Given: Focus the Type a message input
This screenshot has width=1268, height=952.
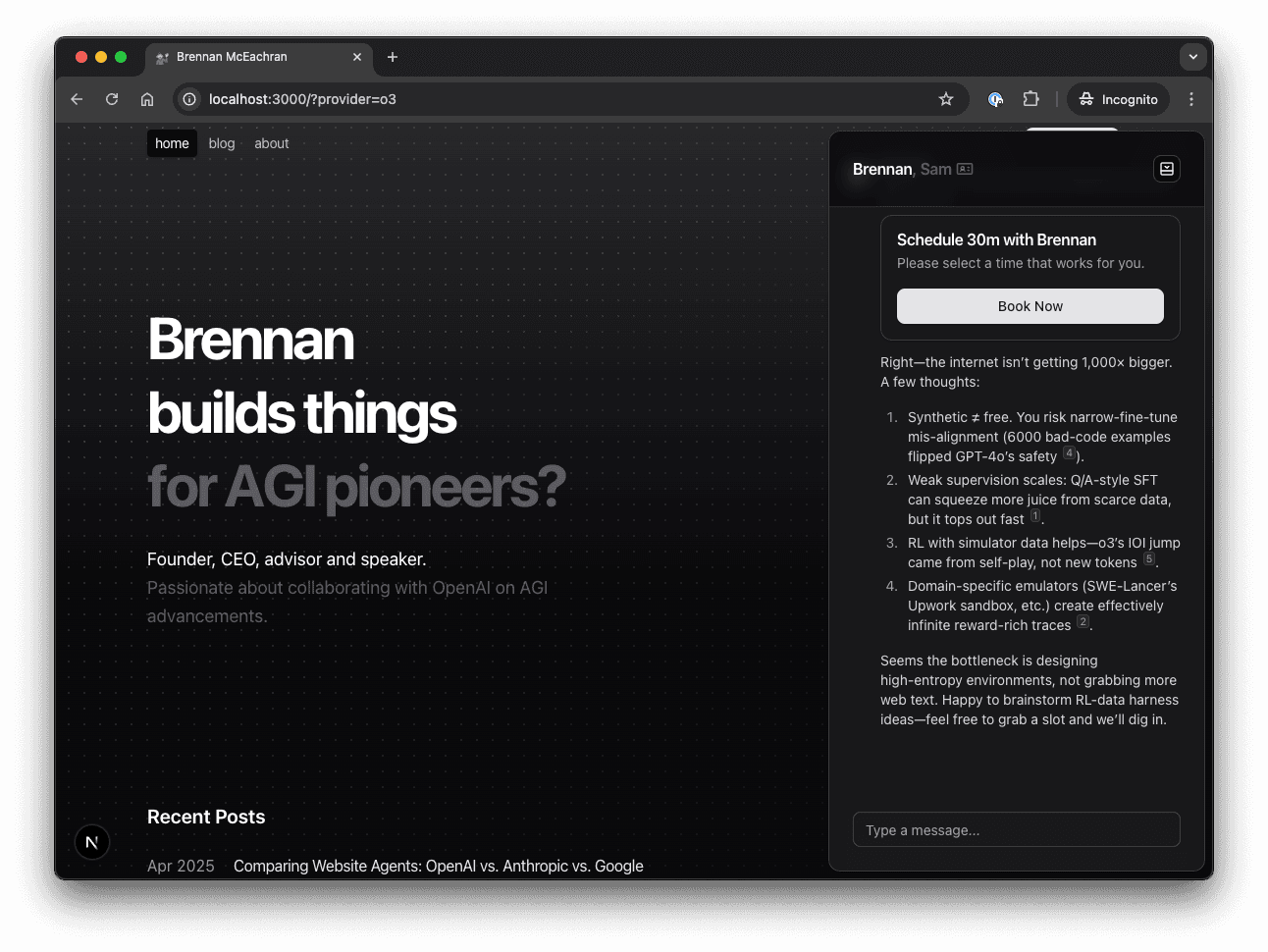Looking at the screenshot, I should [1016, 830].
